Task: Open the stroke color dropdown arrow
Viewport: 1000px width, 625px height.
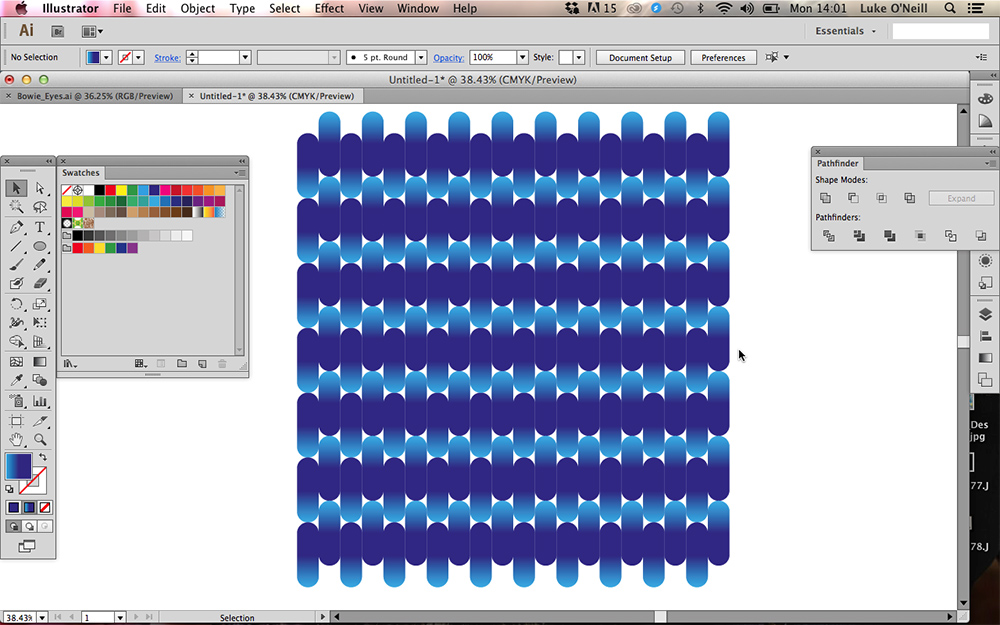Action: (138, 57)
